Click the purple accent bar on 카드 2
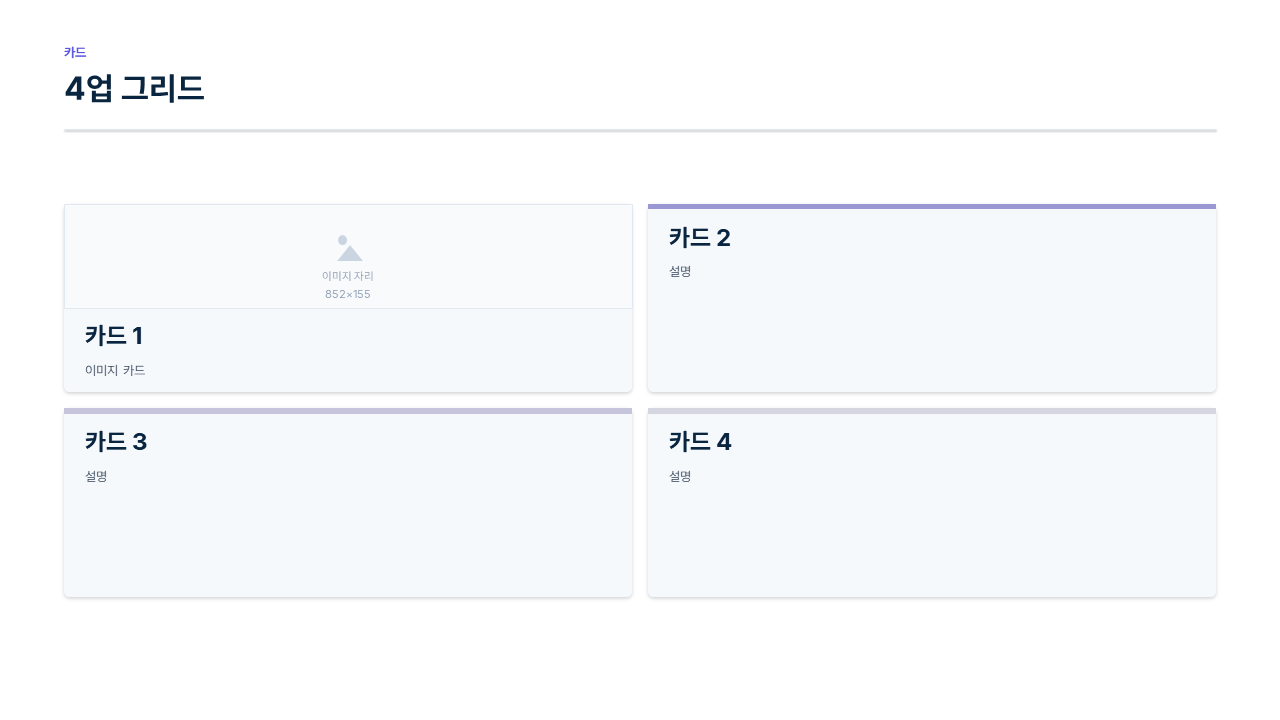This screenshot has height=720, width=1280. pyautogui.click(x=932, y=207)
